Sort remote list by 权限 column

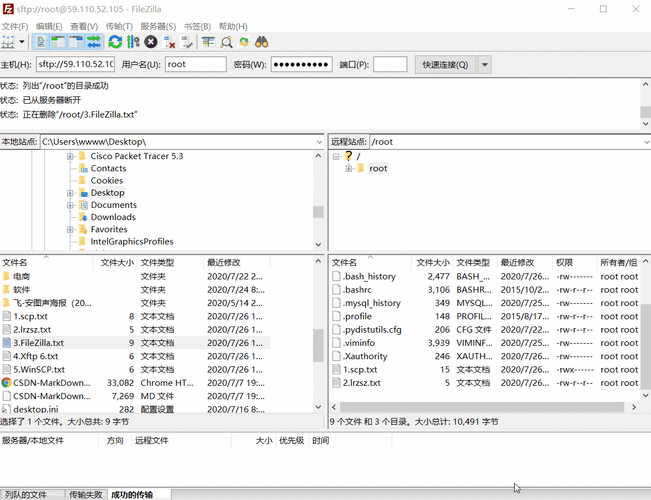point(575,262)
